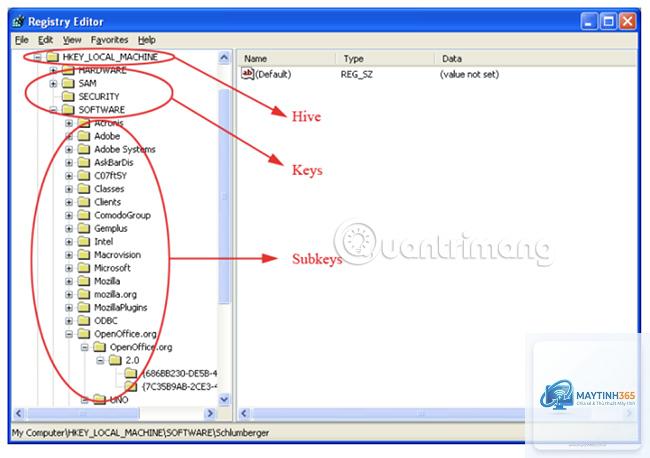Collapse the SOFTWARE key

[x=53, y=110]
